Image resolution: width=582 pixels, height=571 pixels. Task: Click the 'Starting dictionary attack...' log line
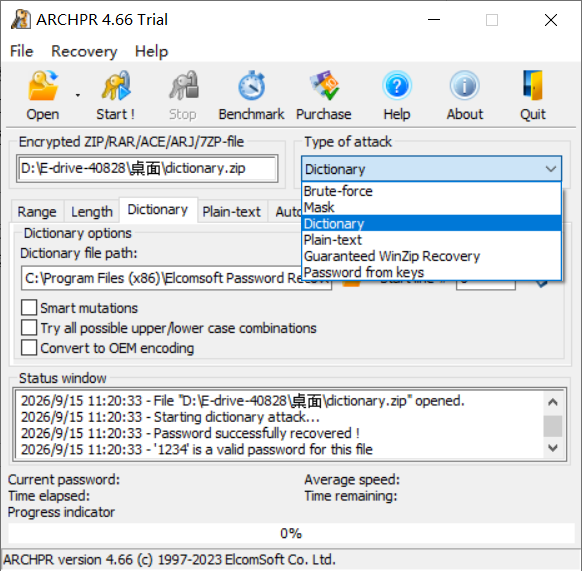pos(170,417)
